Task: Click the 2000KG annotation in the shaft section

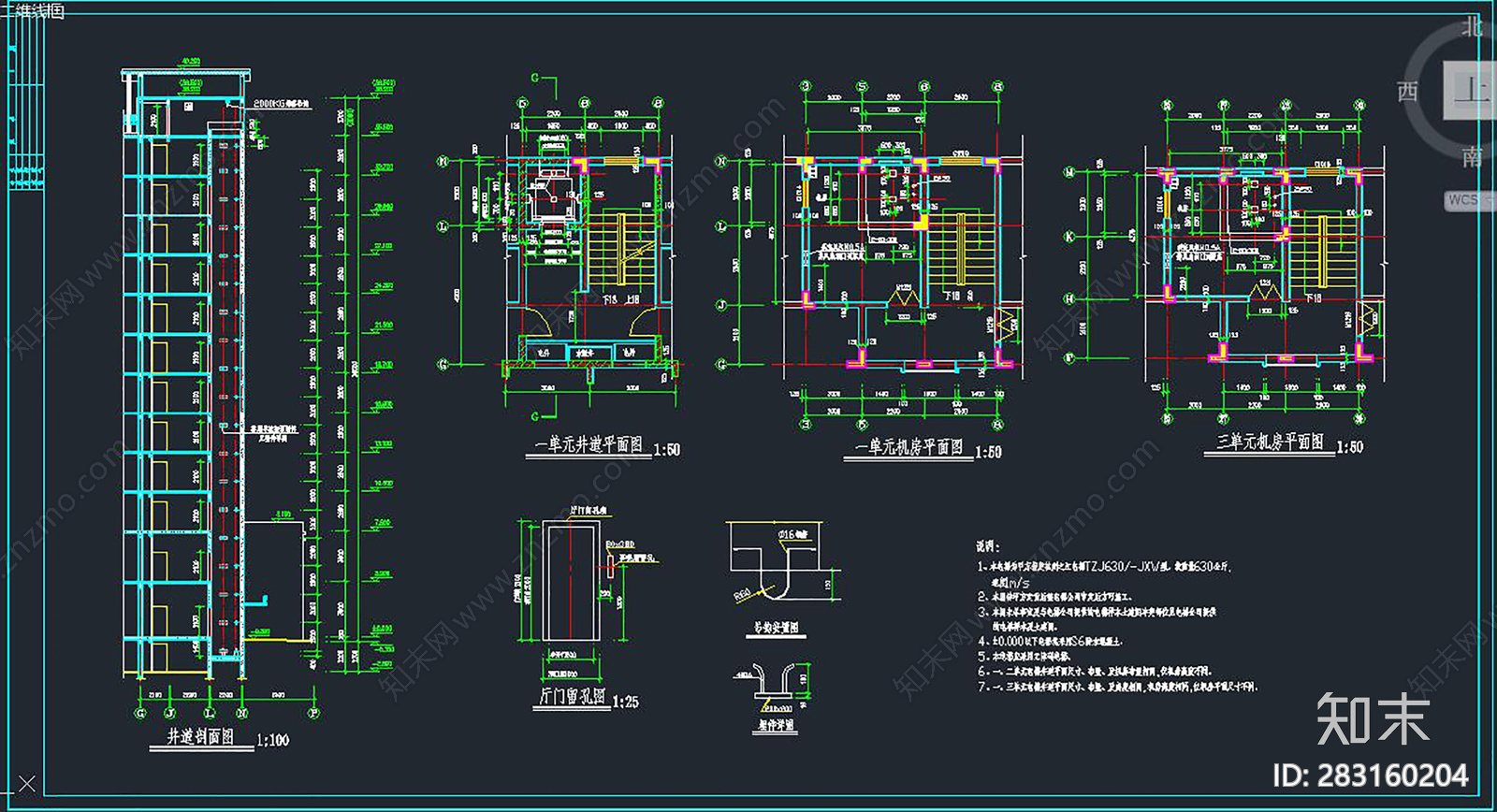Action: point(268,104)
